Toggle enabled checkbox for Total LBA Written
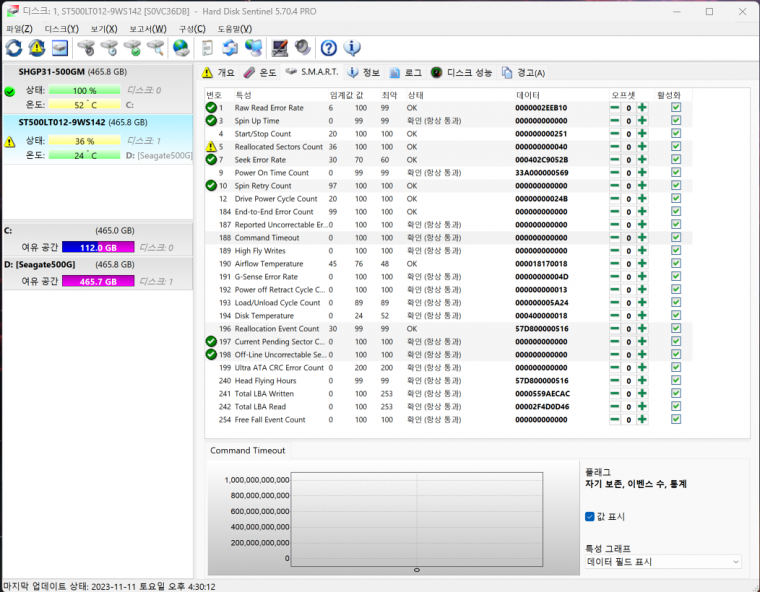The width and height of the screenshot is (760, 592). point(676,393)
